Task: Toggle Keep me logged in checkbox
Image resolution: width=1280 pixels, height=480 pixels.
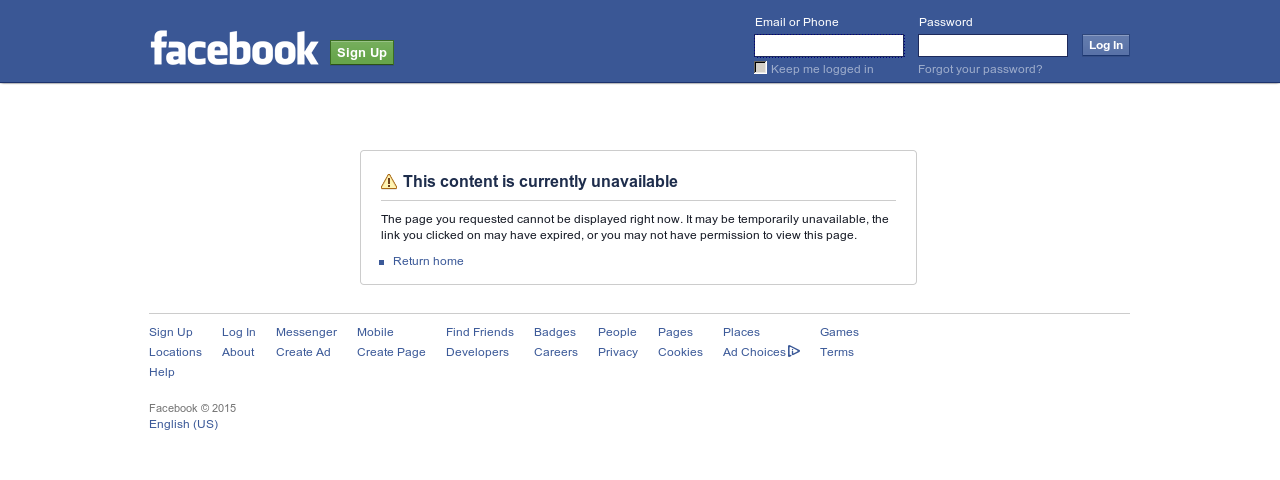Action: click(761, 68)
